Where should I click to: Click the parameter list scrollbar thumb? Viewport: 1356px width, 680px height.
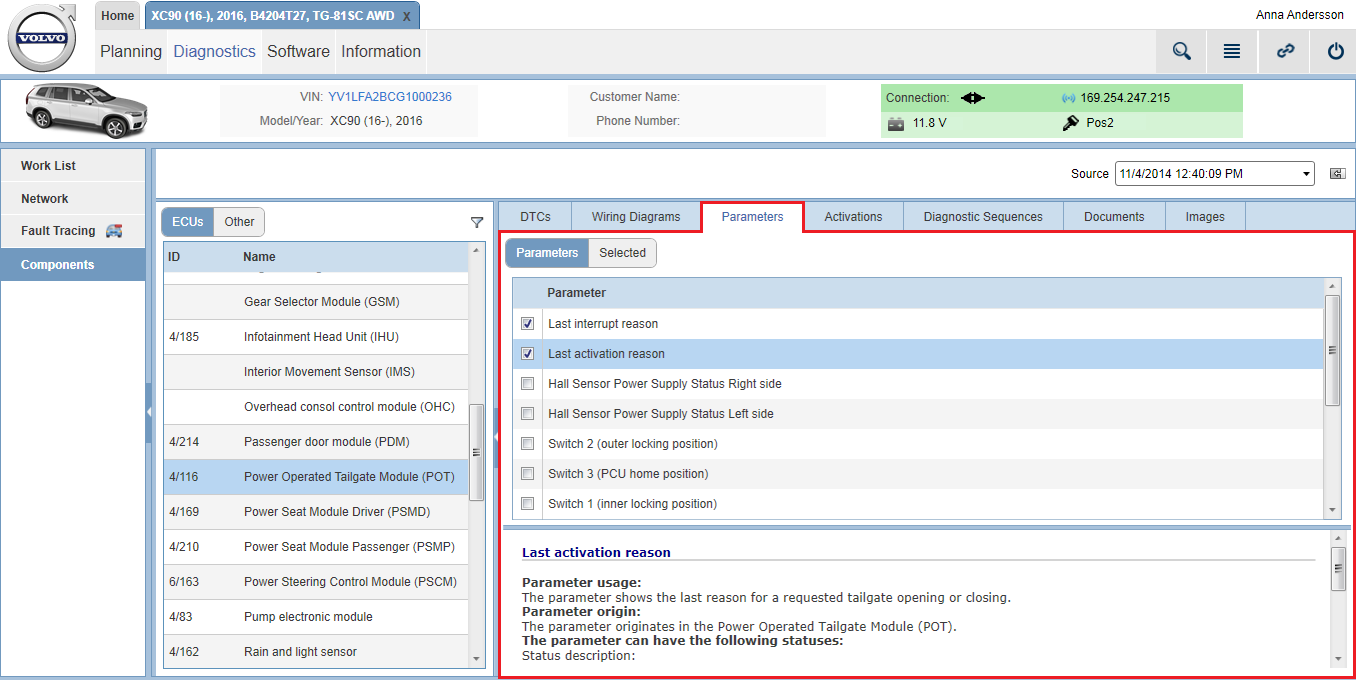(1332, 350)
